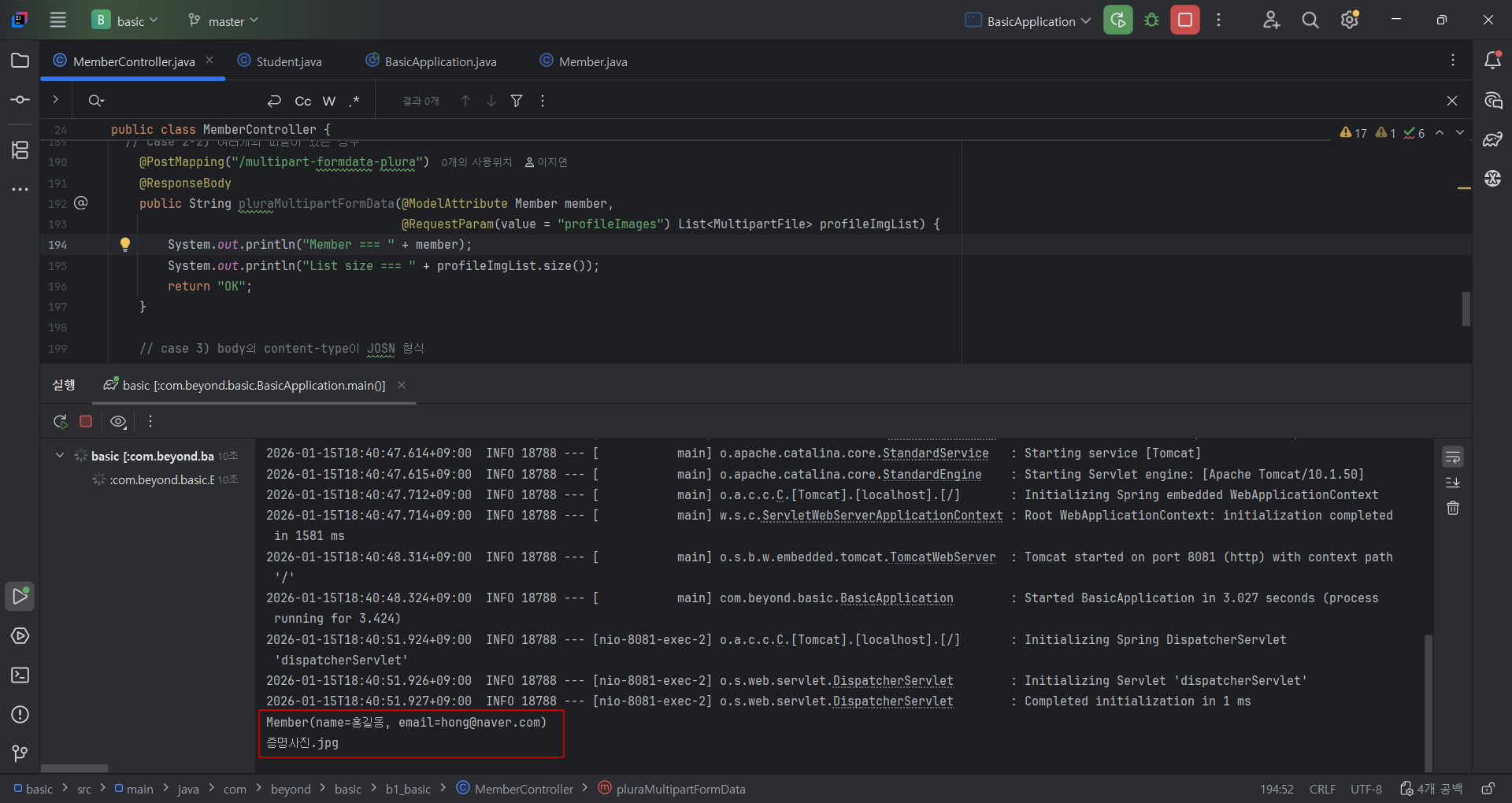Open Project tool window folder icon

click(x=20, y=61)
